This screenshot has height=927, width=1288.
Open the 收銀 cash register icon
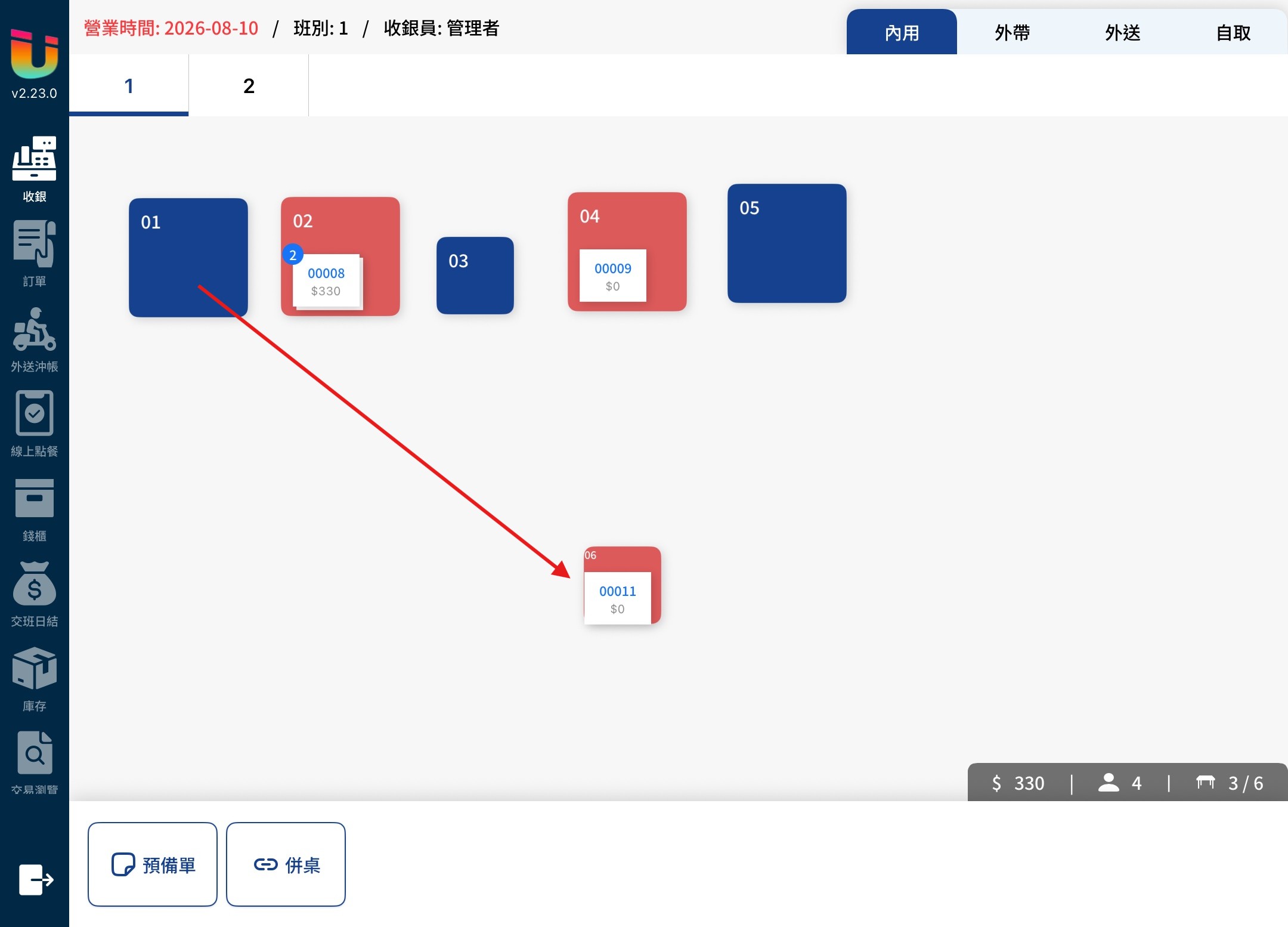[34, 158]
